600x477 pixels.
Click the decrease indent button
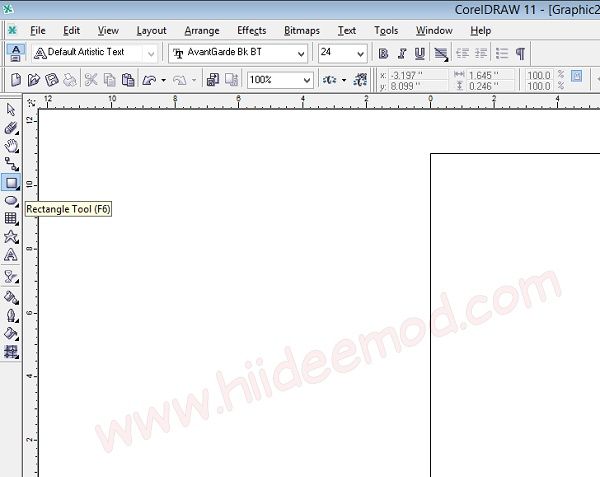462,54
